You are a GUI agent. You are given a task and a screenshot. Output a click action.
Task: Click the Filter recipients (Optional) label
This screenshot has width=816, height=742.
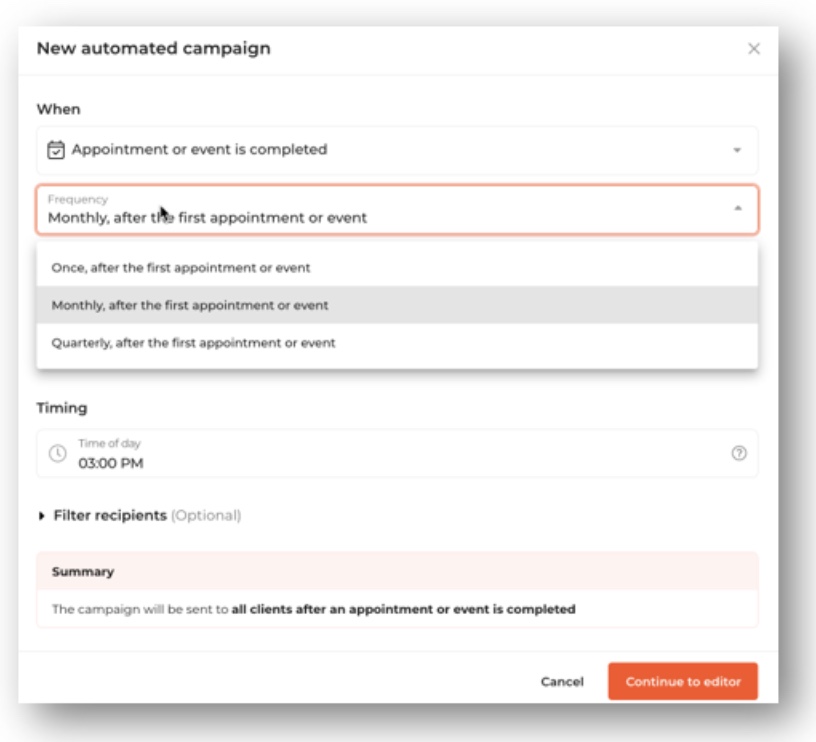coord(147,516)
